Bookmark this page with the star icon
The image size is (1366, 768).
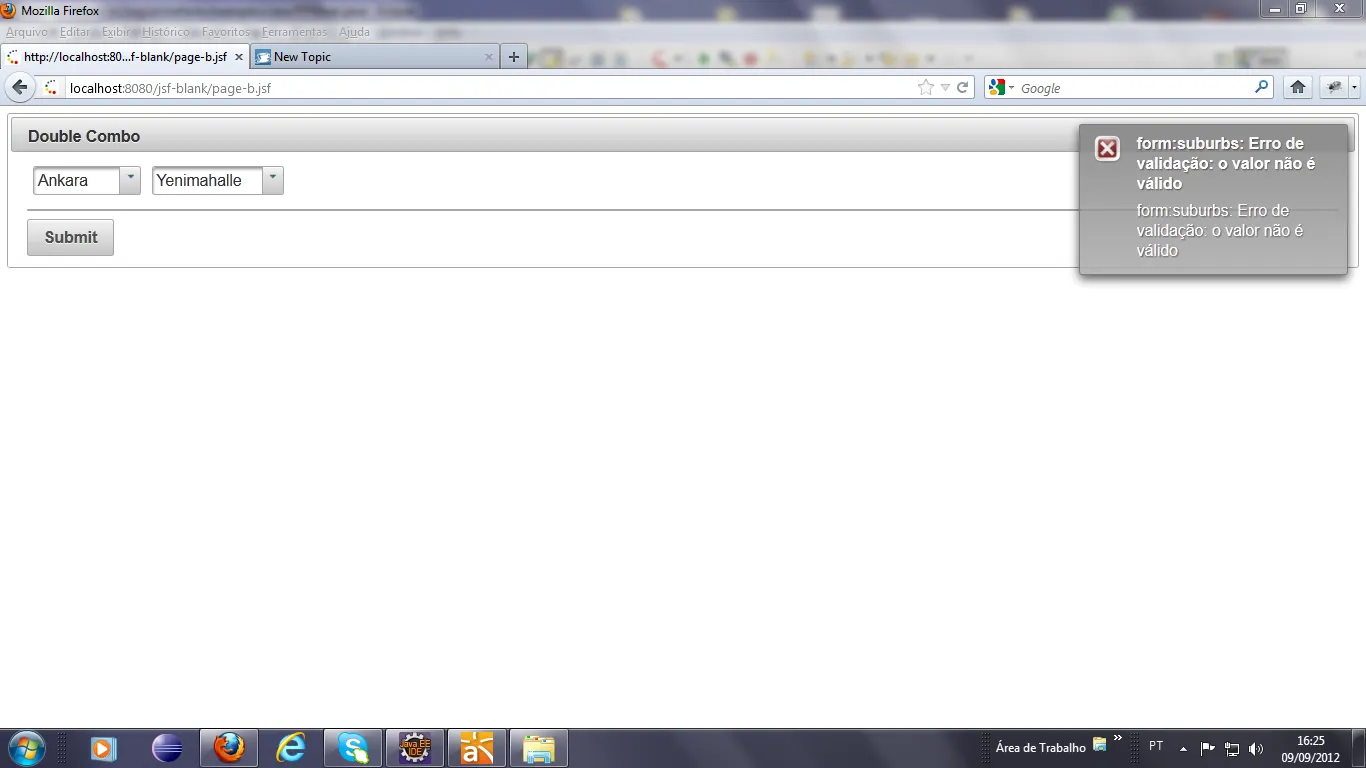(x=926, y=88)
